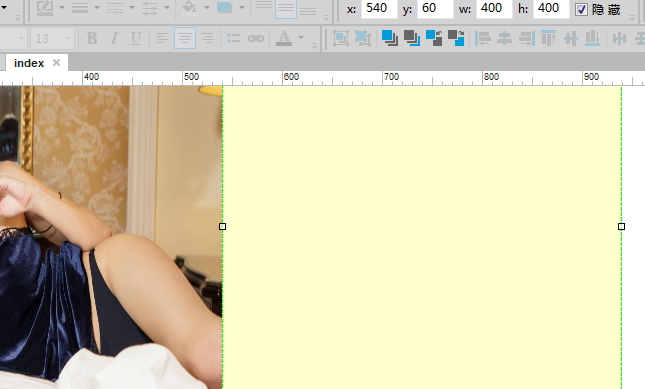Set vertical text alignment to bottom
645x389 pixels.
(x=308, y=9)
